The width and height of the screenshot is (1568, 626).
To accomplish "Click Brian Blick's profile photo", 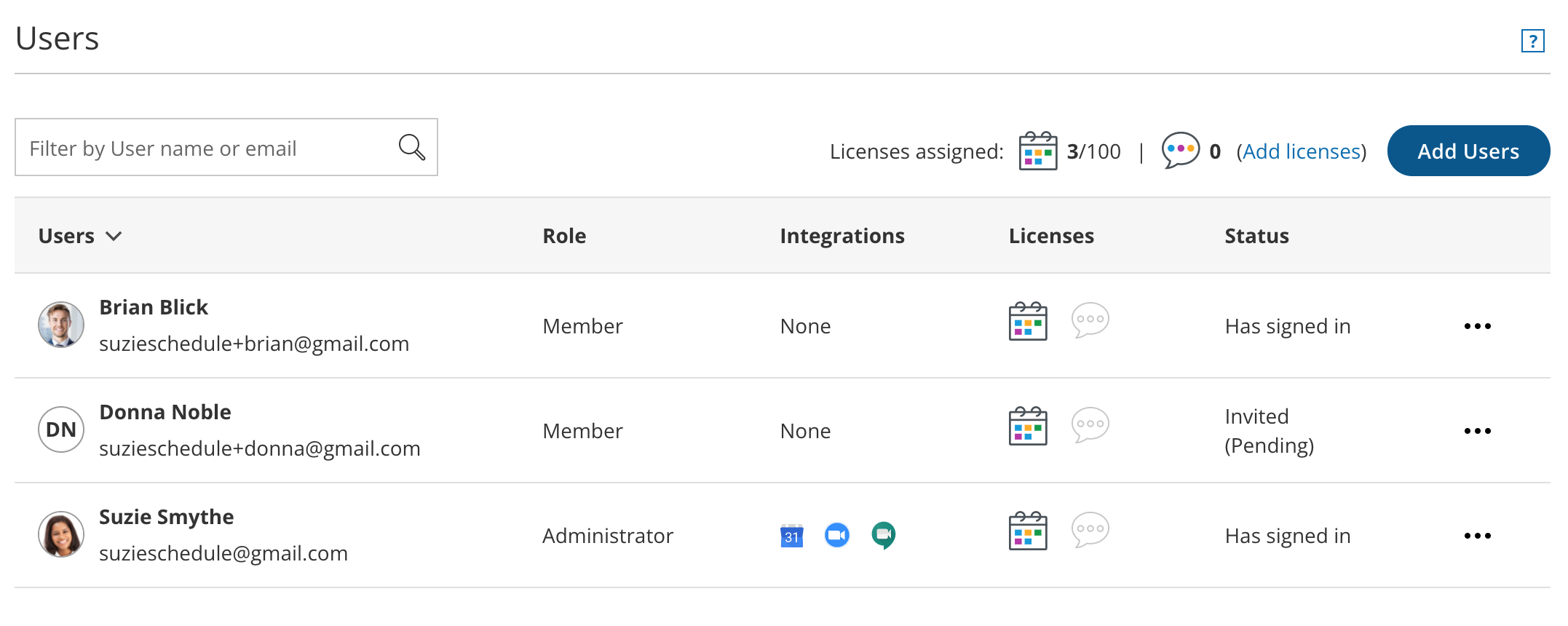I will [61, 325].
